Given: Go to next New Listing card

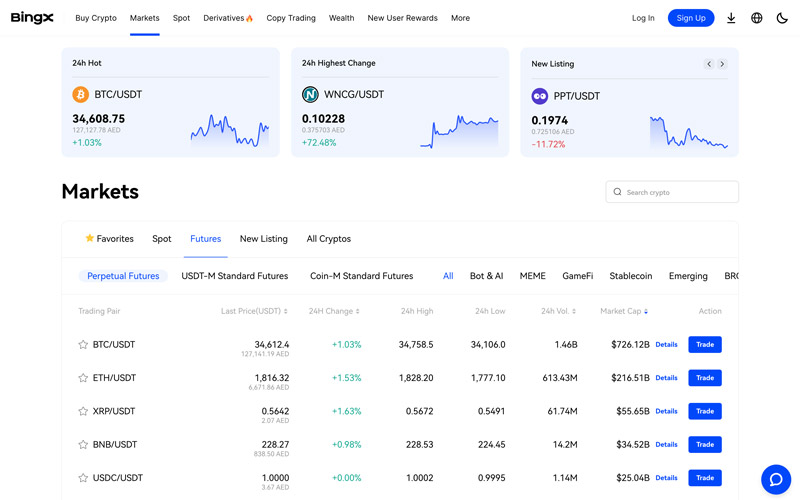Looking at the screenshot, I should (x=722, y=64).
